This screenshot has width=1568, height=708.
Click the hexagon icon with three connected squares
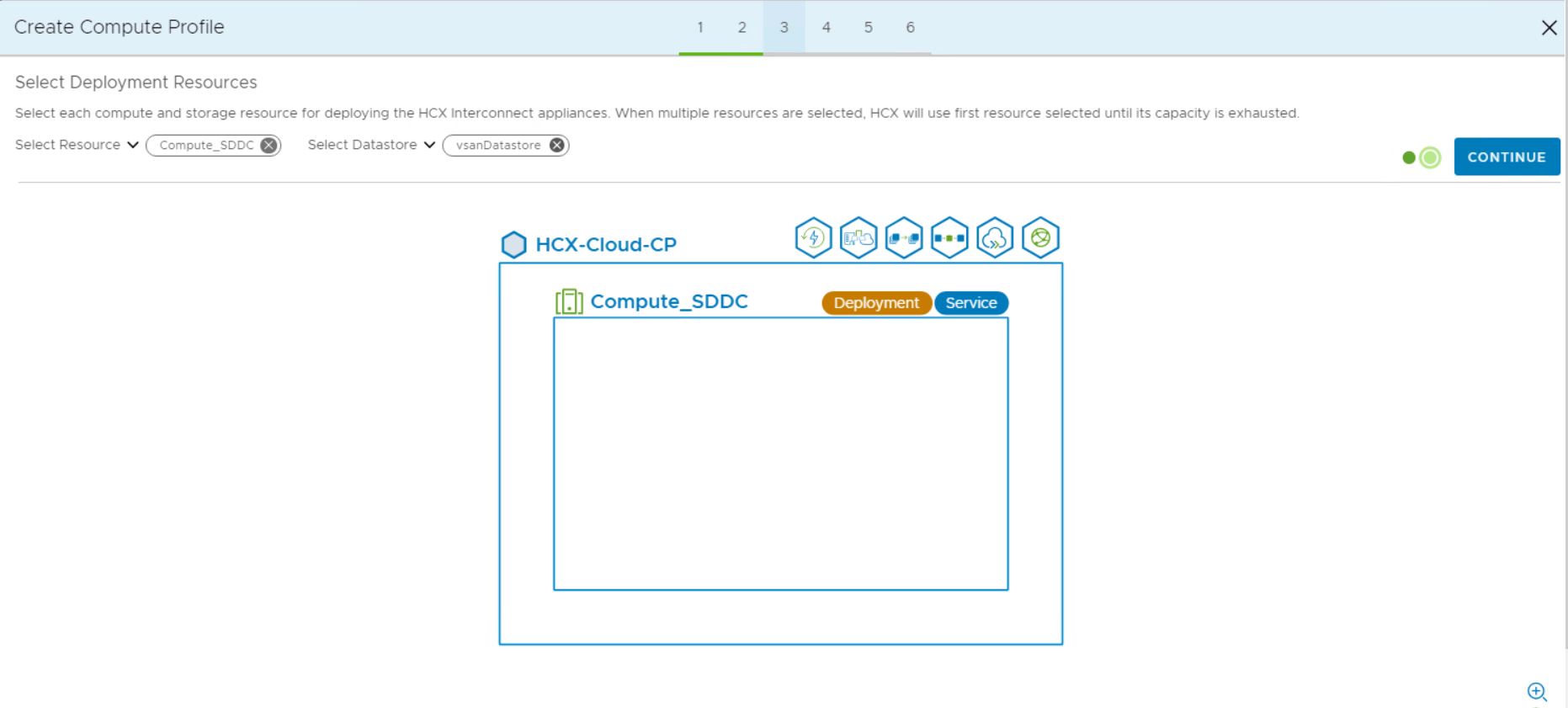pos(949,238)
